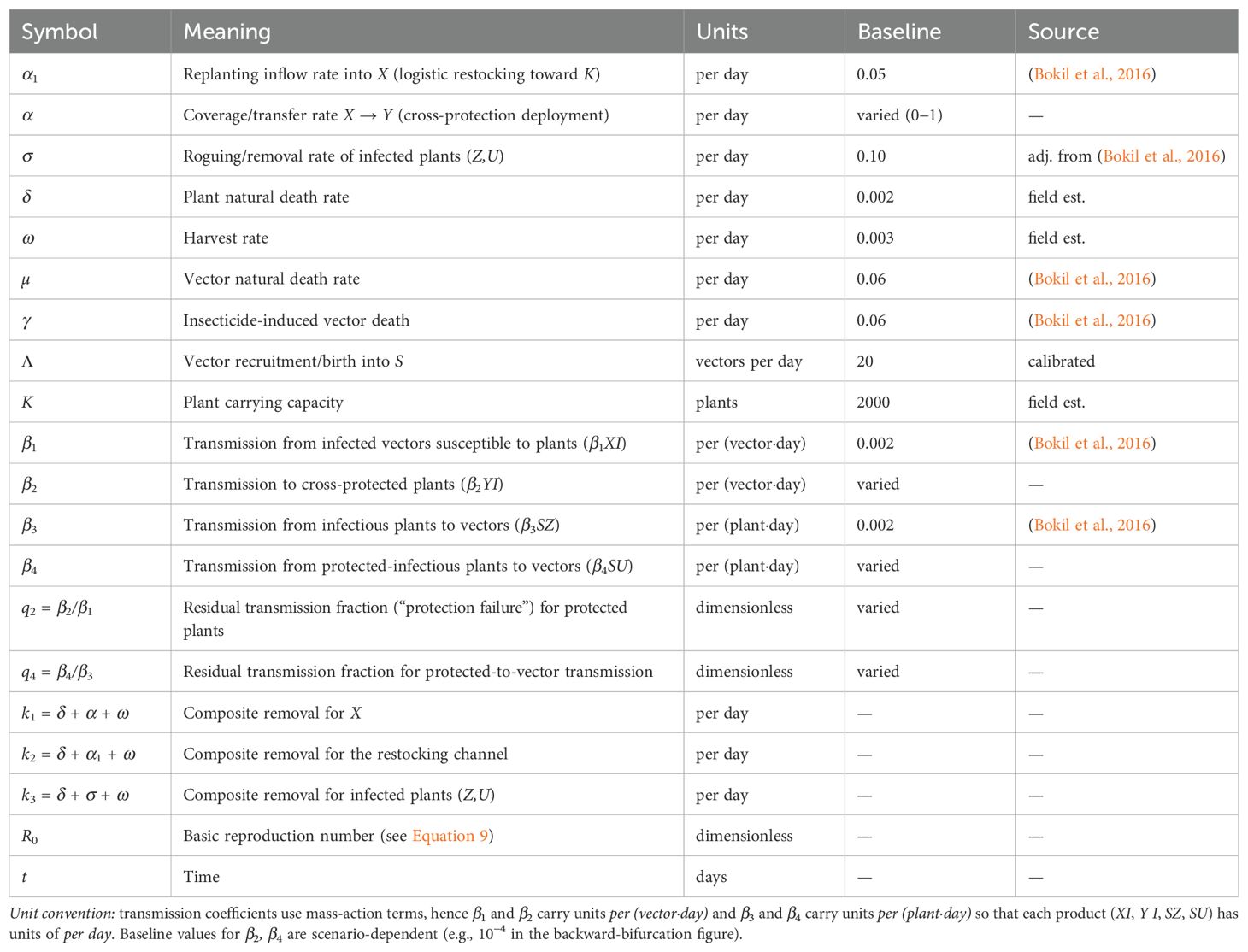This screenshot has height=952, width=1248.
Task: Click the 'Unit convention' footnote text
Action: (x=62, y=914)
